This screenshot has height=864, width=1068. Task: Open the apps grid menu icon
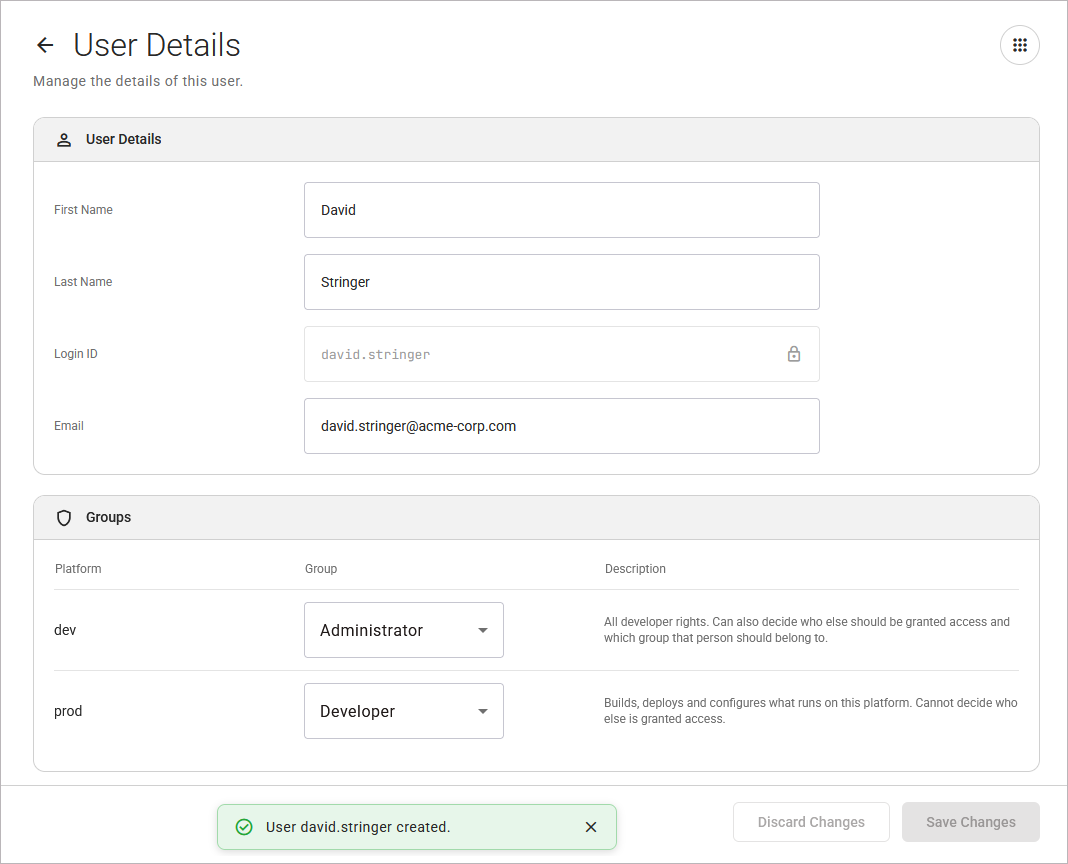[x=1019, y=45]
